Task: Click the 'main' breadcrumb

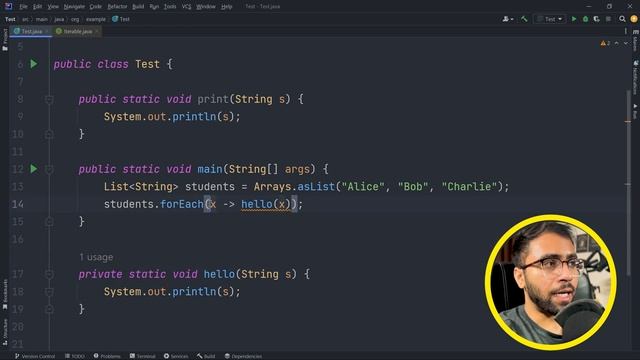Action: click(x=42, y=19)
